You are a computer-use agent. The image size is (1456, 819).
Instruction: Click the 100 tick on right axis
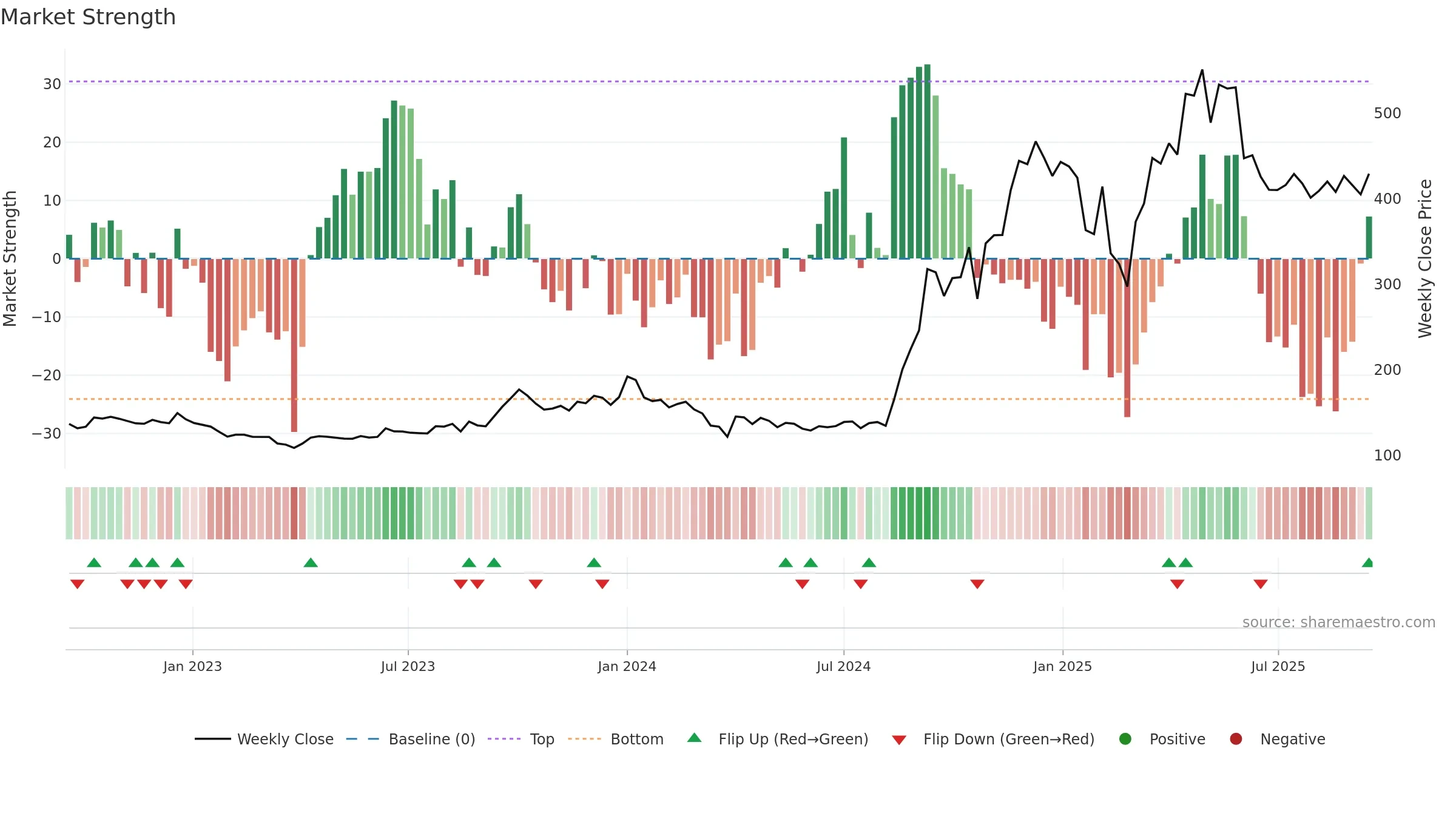(x=1387, y=456)
